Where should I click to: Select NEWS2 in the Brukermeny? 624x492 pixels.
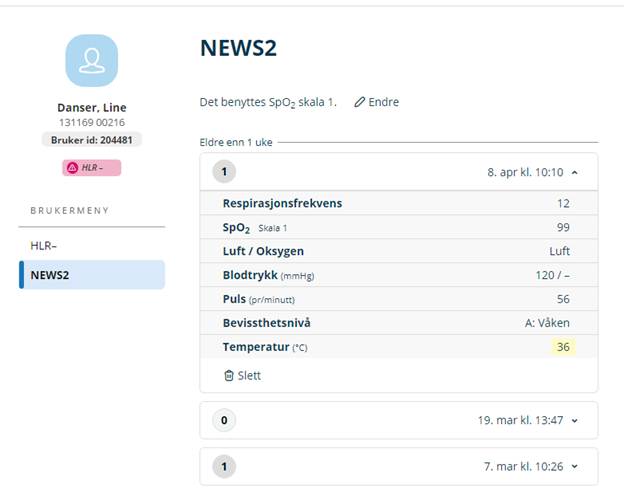tap(50, 275)
